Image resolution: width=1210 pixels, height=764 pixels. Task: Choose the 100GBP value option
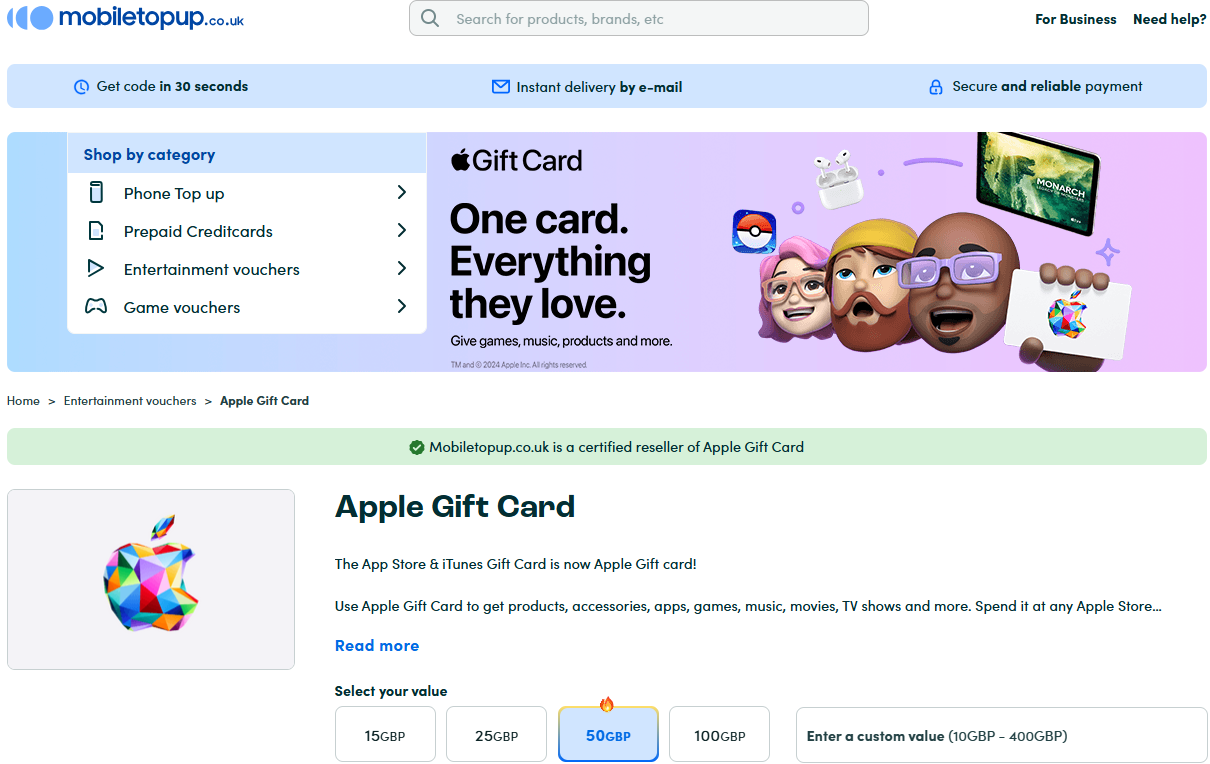click(719, 735)
